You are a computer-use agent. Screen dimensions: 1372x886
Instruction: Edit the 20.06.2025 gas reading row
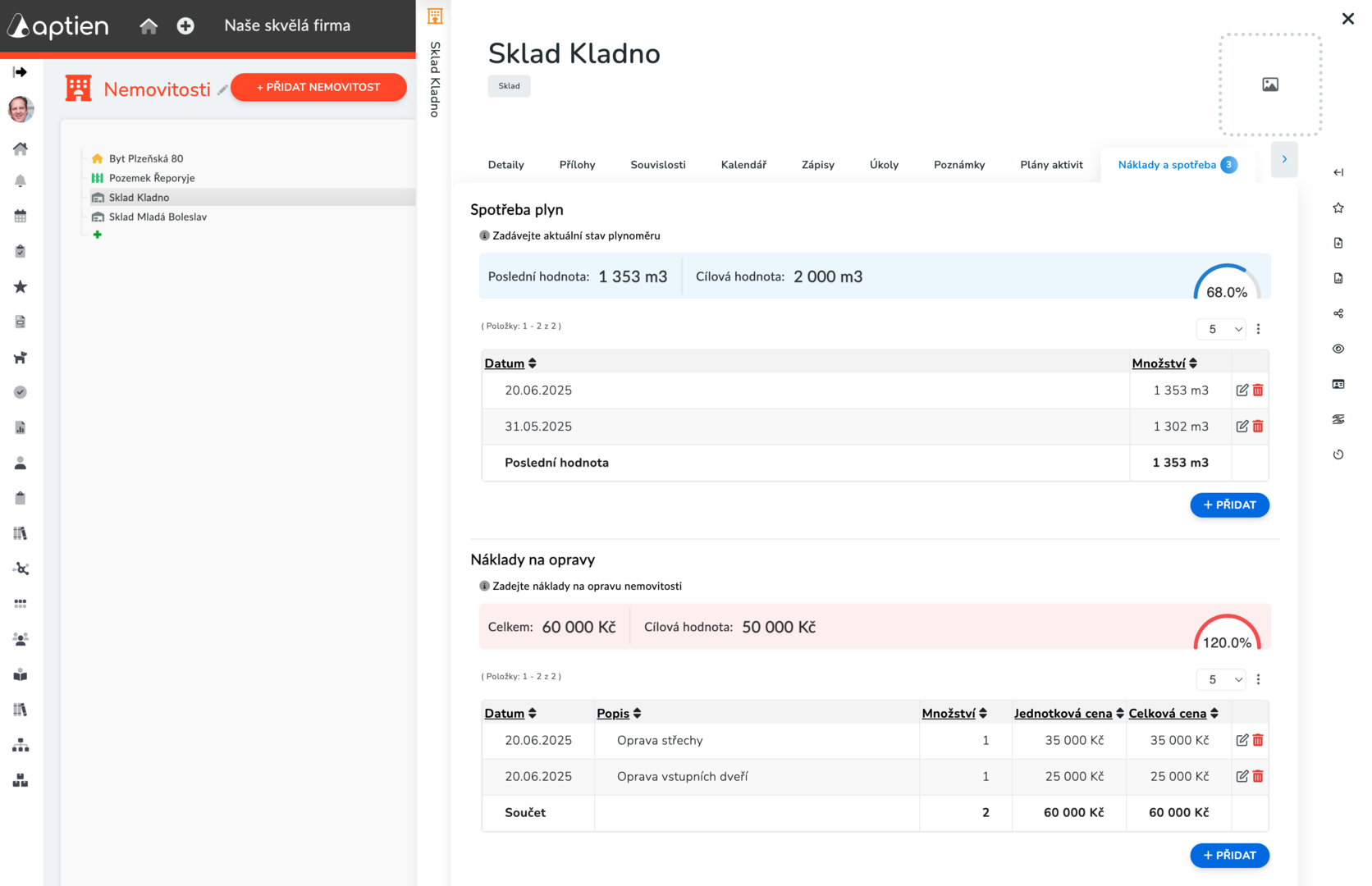pos(1242,390)
